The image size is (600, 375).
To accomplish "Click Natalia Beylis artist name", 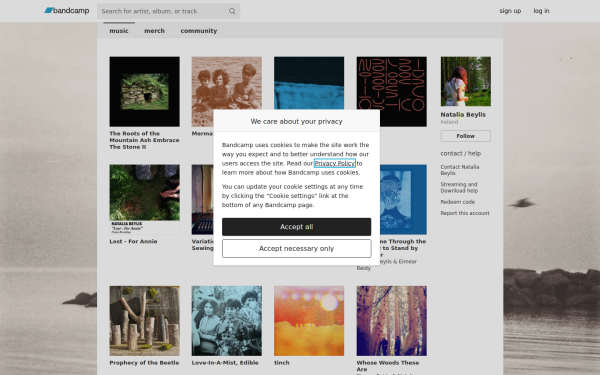I will [x=463, y=114].
